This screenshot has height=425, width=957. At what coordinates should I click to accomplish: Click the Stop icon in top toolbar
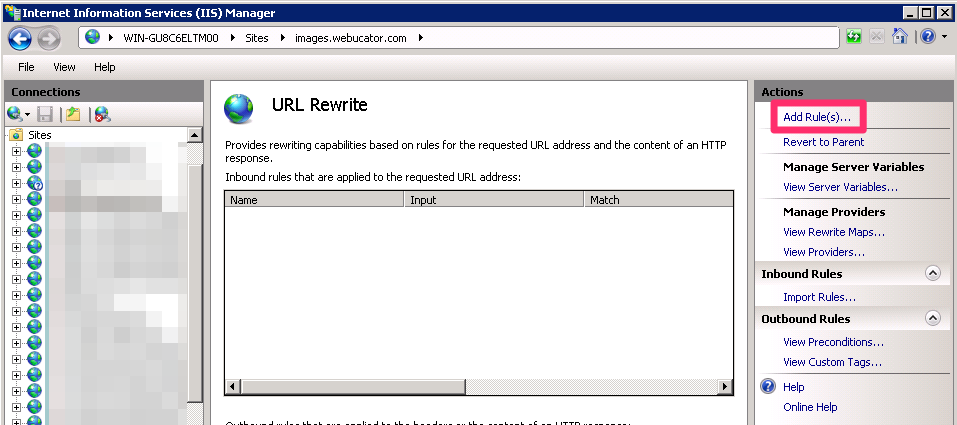point(876,37)
